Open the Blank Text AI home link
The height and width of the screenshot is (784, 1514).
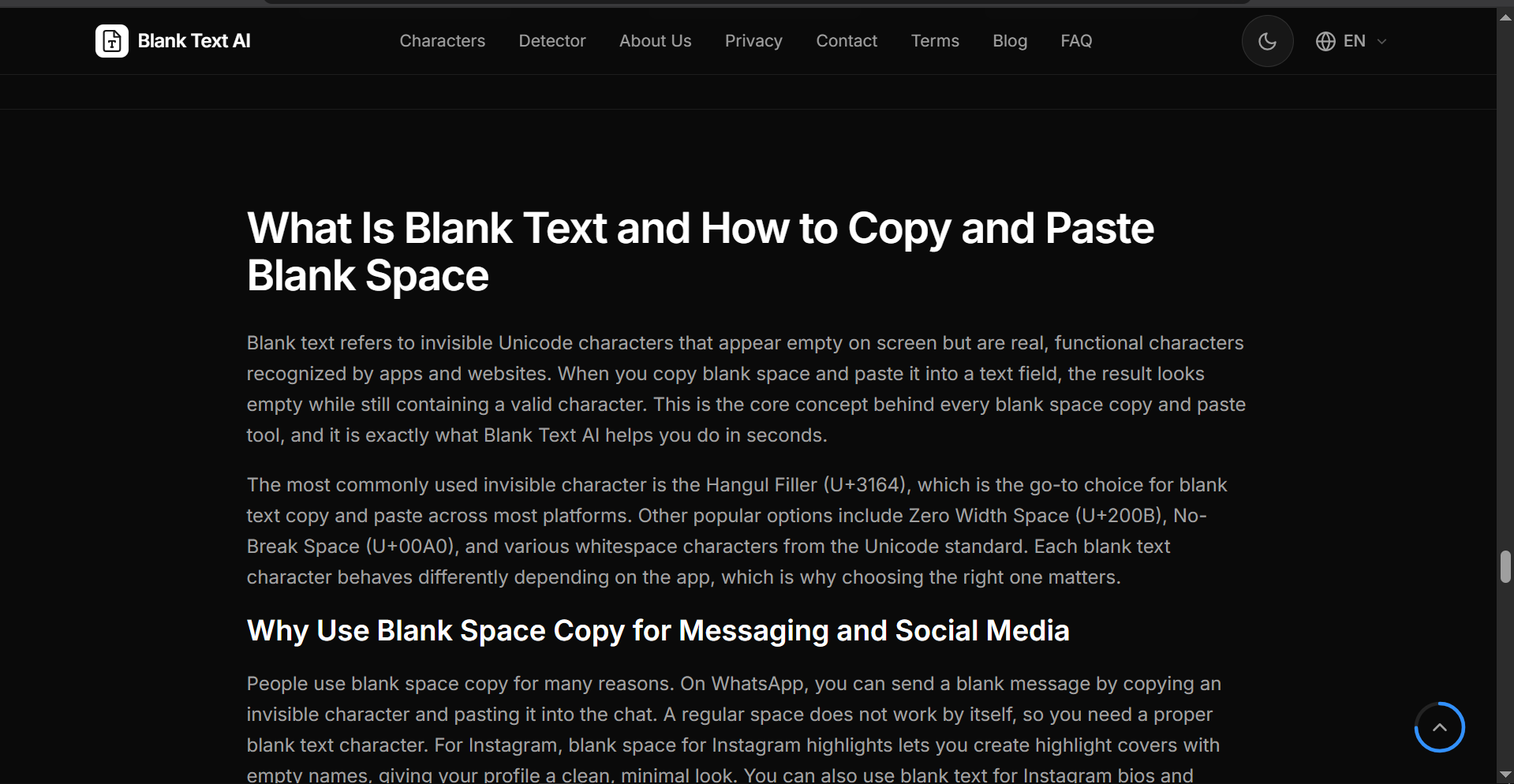(173, 41)
